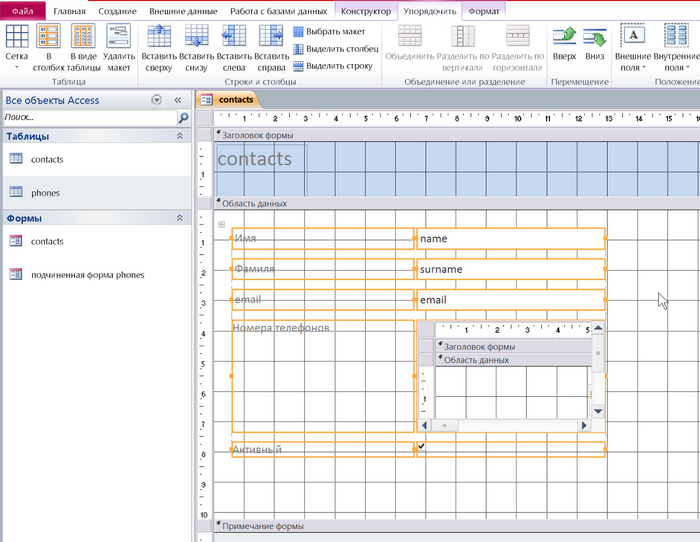Click subform scroll right arrow

click(584, 425)
